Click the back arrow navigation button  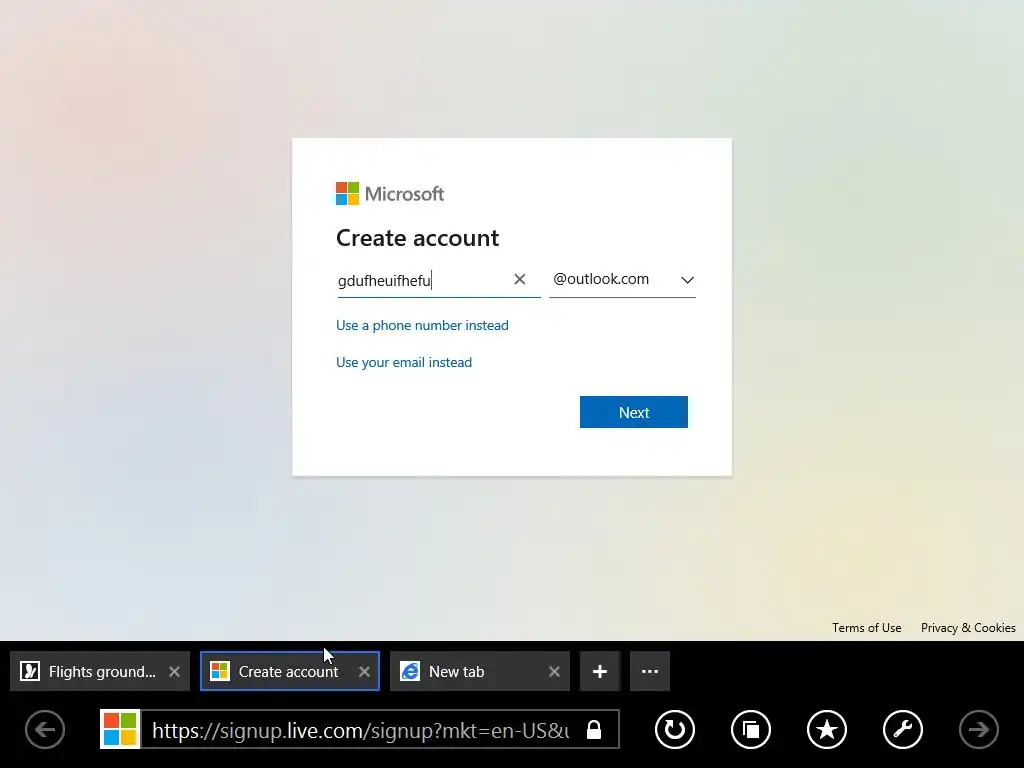(x=45, y=729)
